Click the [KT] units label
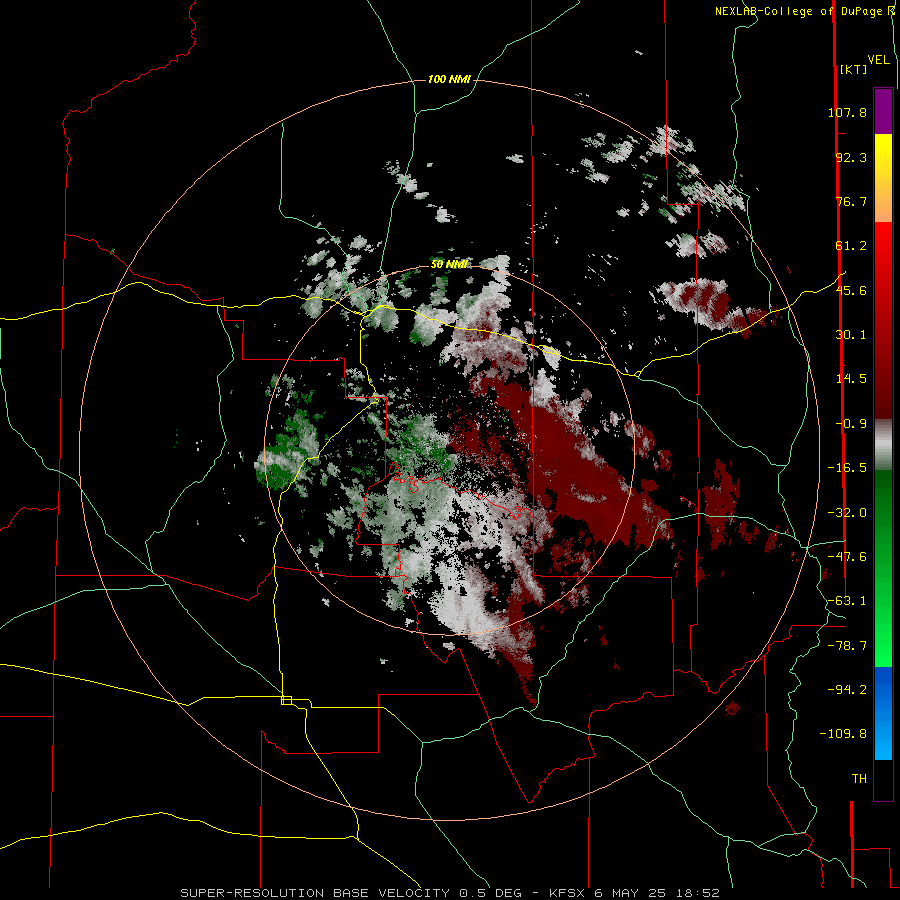Viewport: 900px width, 900px height. [853, 69]
